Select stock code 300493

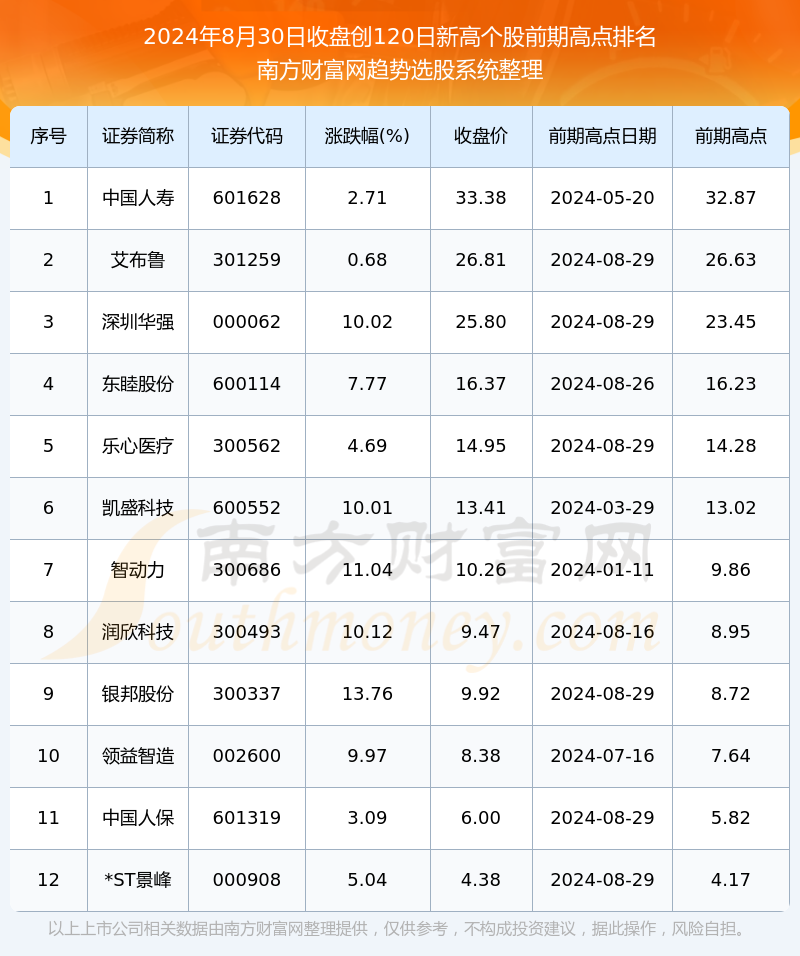point(247,632)
